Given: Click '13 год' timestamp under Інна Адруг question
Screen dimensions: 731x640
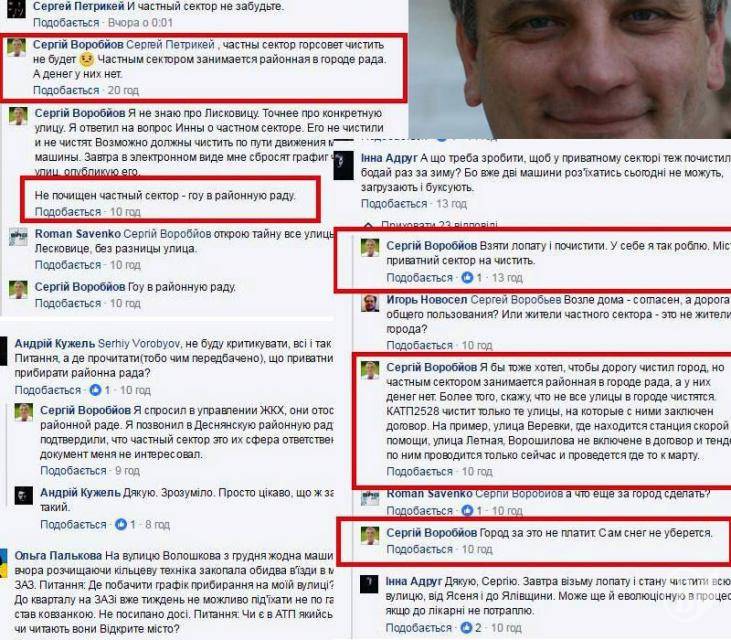Looking at the screenshot, I should [451, 204].
